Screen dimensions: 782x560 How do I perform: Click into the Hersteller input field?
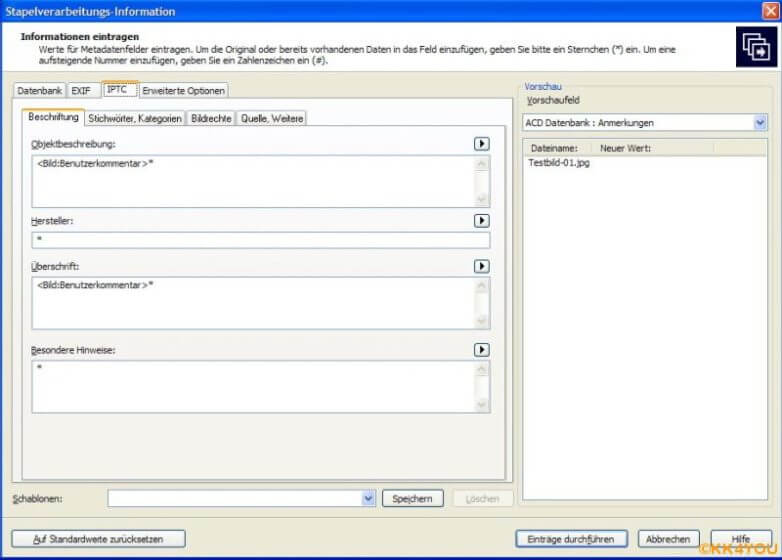[261, 240]
